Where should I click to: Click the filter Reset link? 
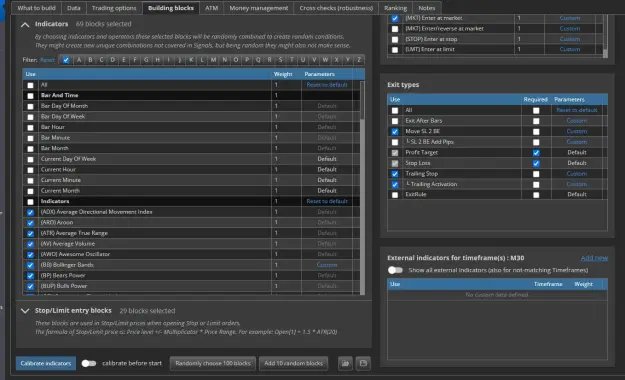47,60
